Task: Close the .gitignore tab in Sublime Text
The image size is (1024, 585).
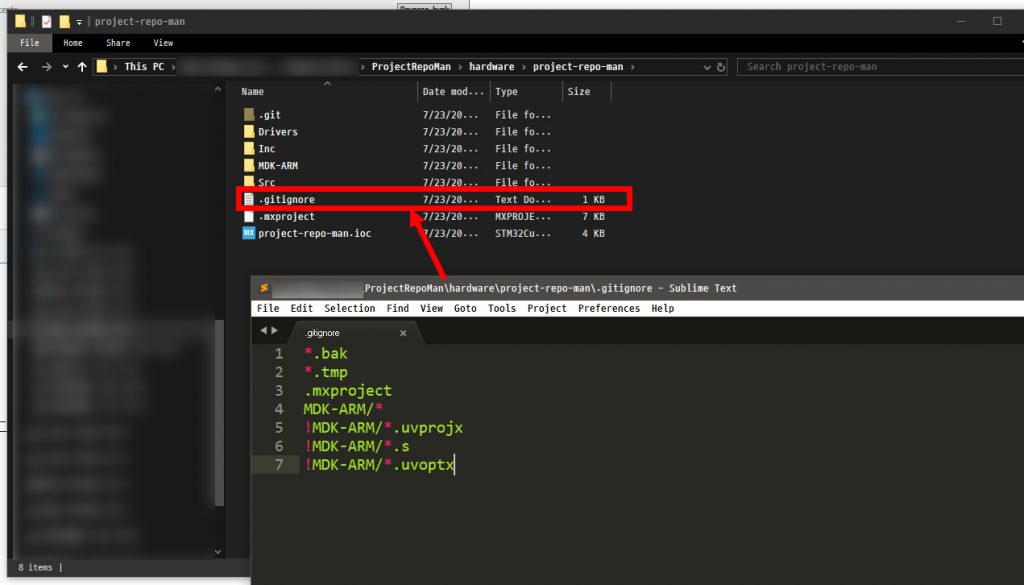Action: pyautogui.click(x=403, y=333)
